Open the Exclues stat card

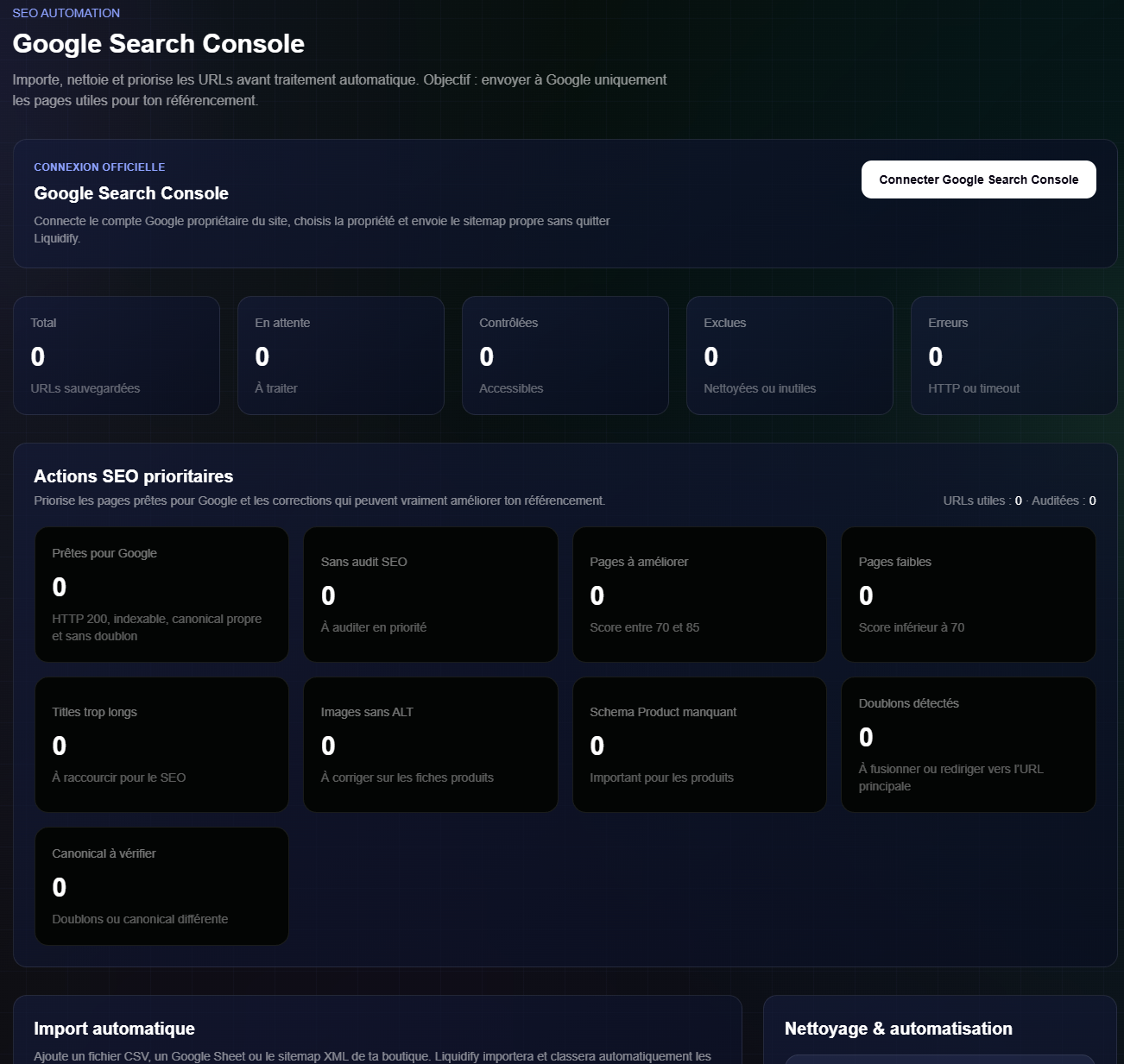pyautogui.click(x=790, y=356)
